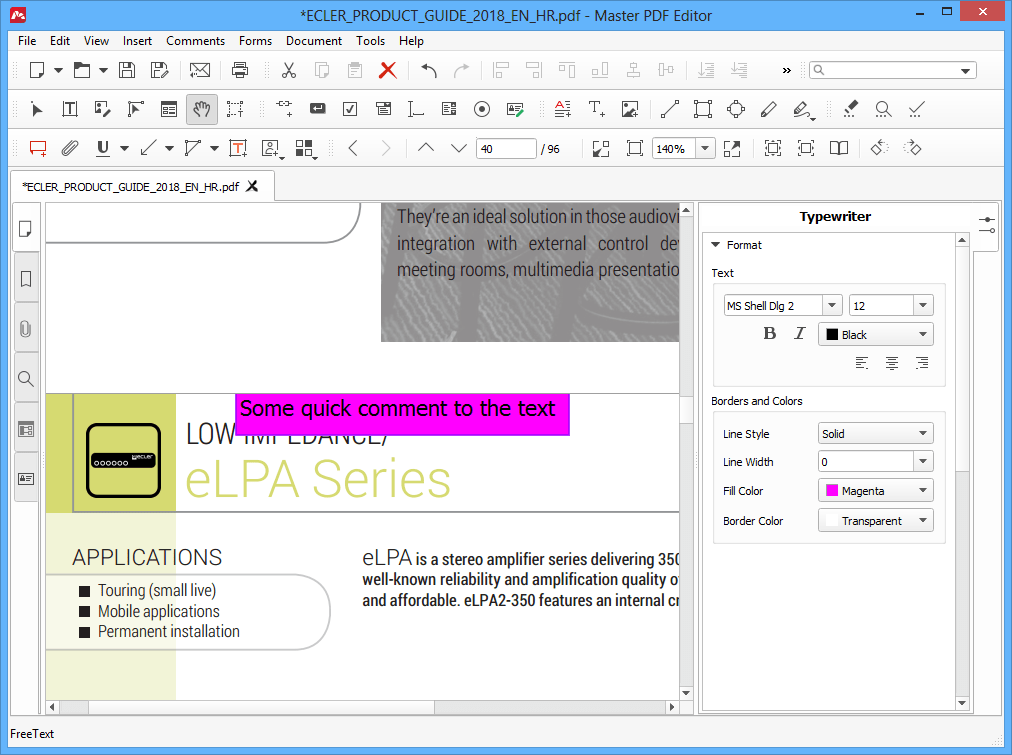Image resolution: width=1012 pixels, height=755 pixels.
Task: Click the Print icon
Action: (239, 70)
